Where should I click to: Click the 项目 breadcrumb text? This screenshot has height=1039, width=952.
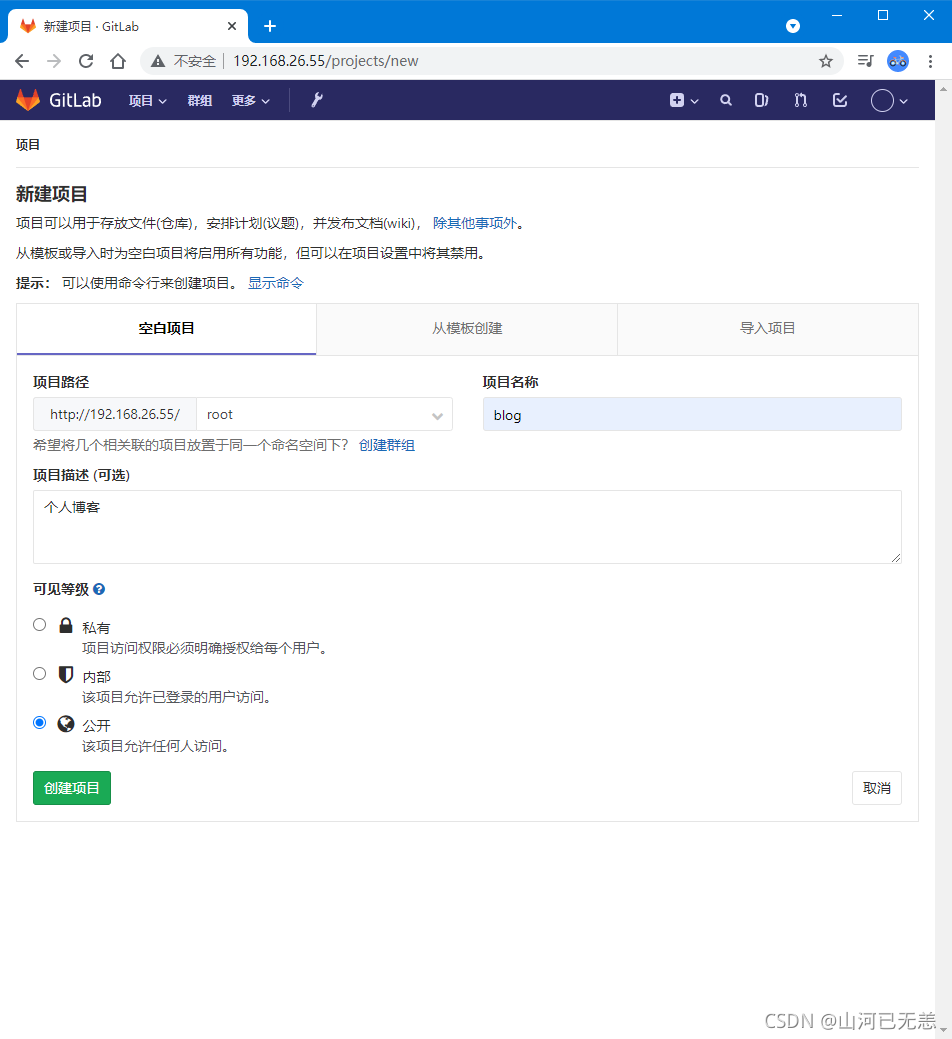(28, 144)
